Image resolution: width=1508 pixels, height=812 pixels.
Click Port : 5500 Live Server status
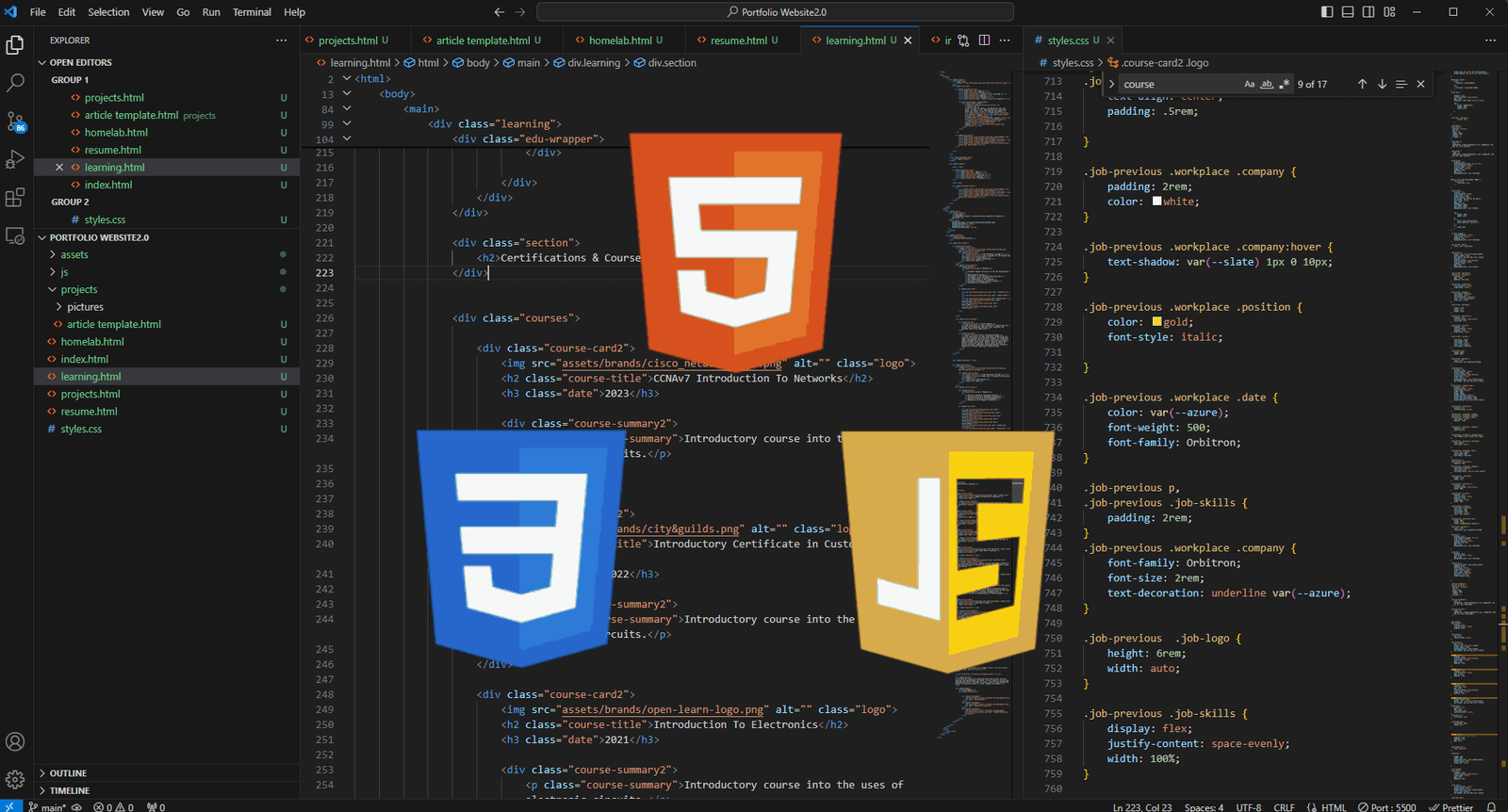click(1386, 806)
